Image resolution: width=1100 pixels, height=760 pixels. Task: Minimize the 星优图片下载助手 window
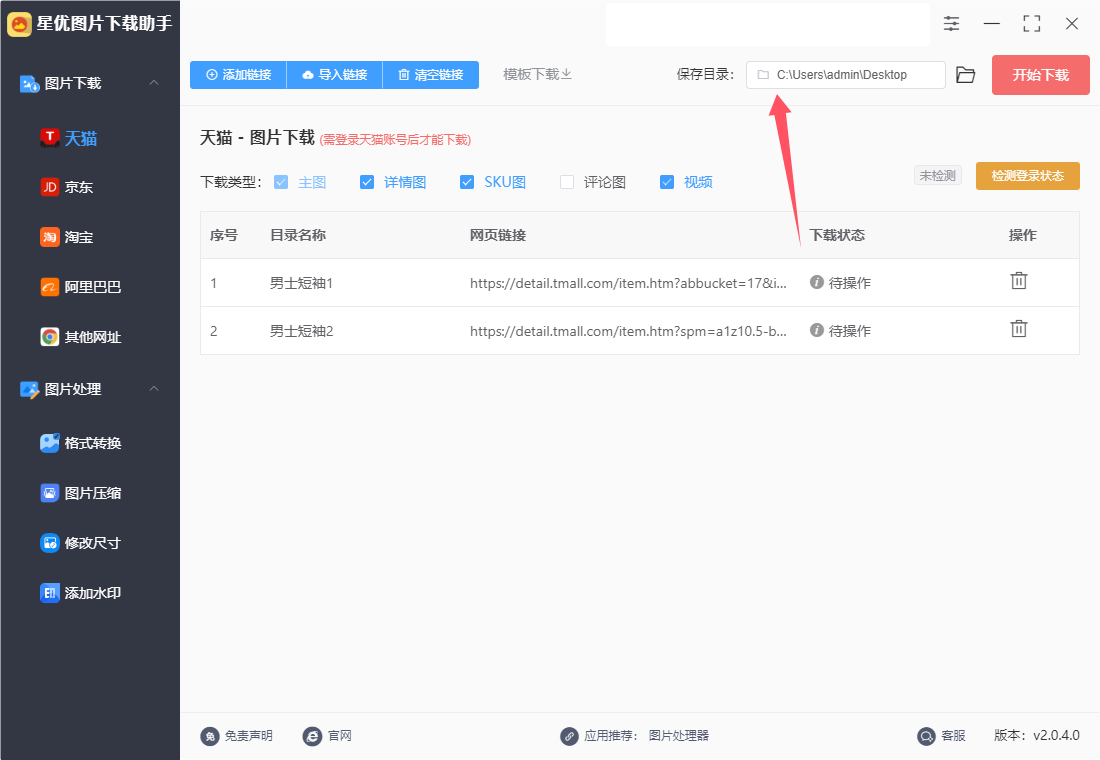click(992, 23)
